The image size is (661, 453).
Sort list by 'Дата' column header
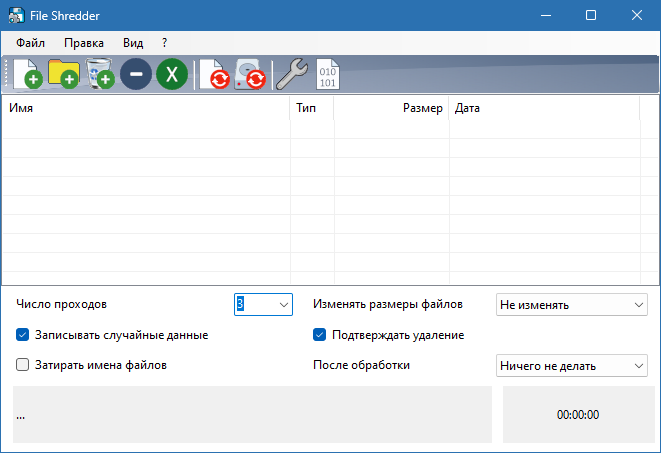pyautogui.click(x=544, y=108)
